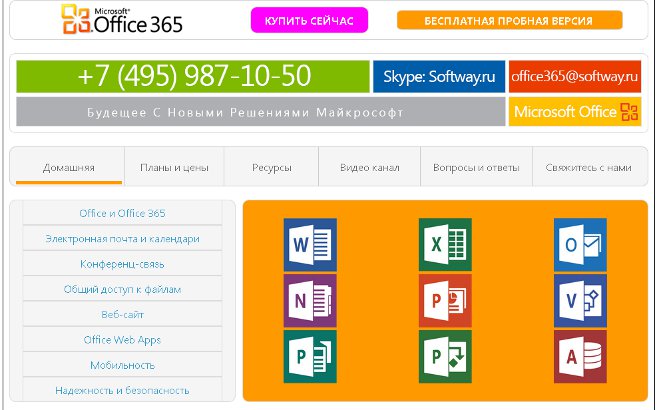Viewport: 657px width, 410px height.
Task: Click the Office Web Apps link
Action: point(122,340)
